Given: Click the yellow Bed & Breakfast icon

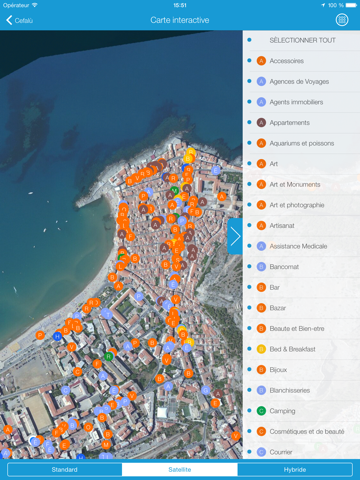Looking at the screenshot, I should tap(261, 349).
